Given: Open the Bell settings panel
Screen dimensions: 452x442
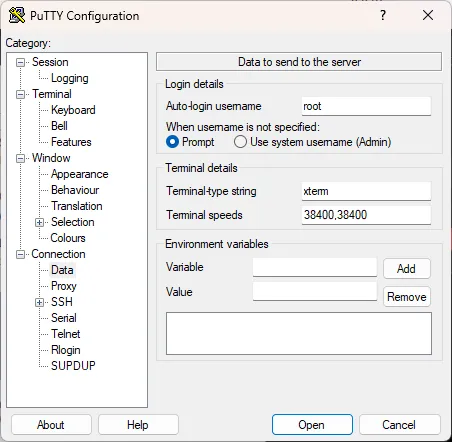Looking at the screenshot, I should 59,126.
